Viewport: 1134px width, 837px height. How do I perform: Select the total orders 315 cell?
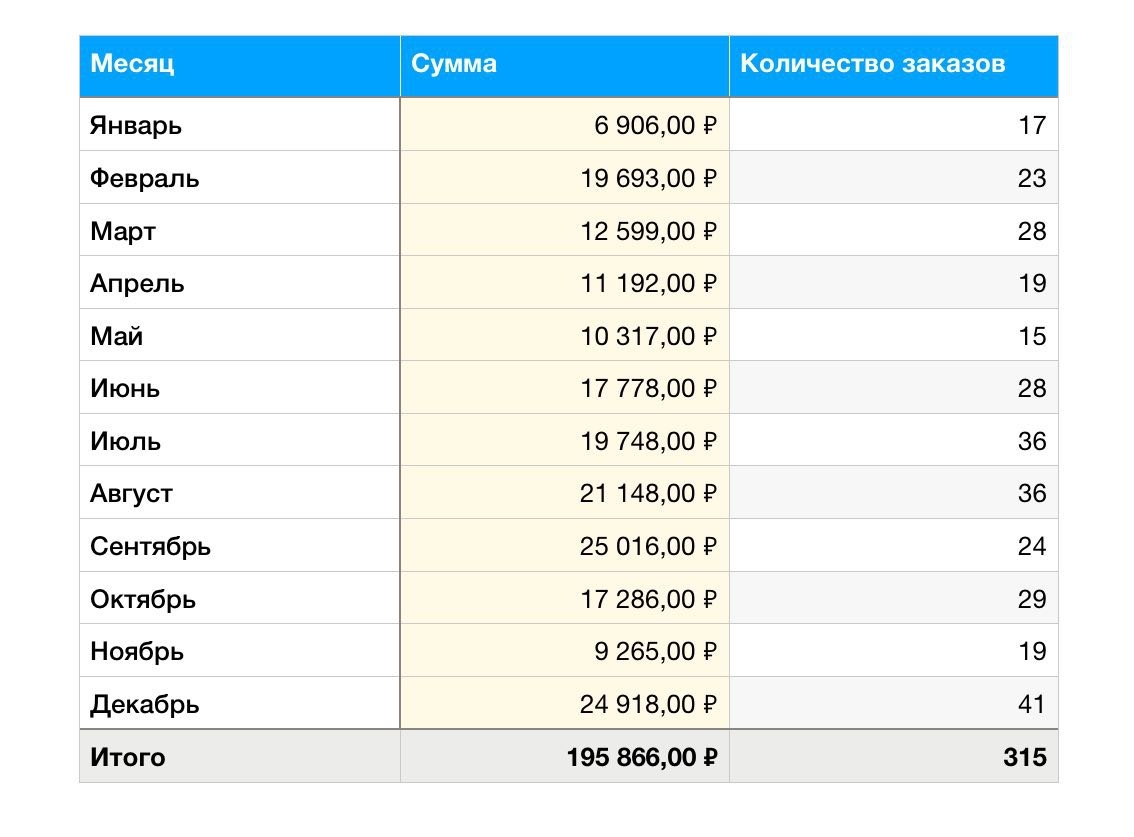tap(894, 757)
